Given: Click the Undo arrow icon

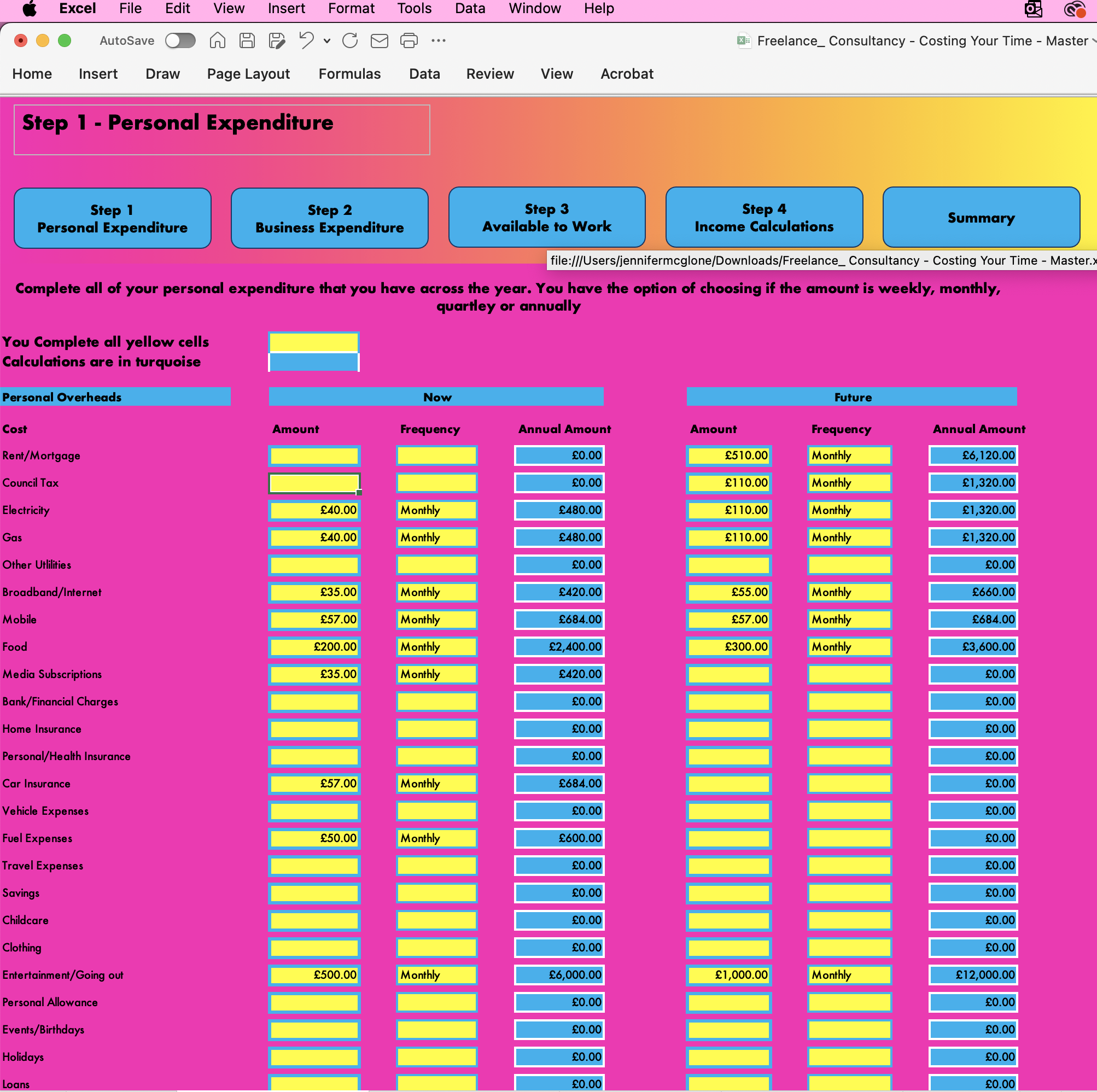Looking at the screenshot, I should [307, 40].
